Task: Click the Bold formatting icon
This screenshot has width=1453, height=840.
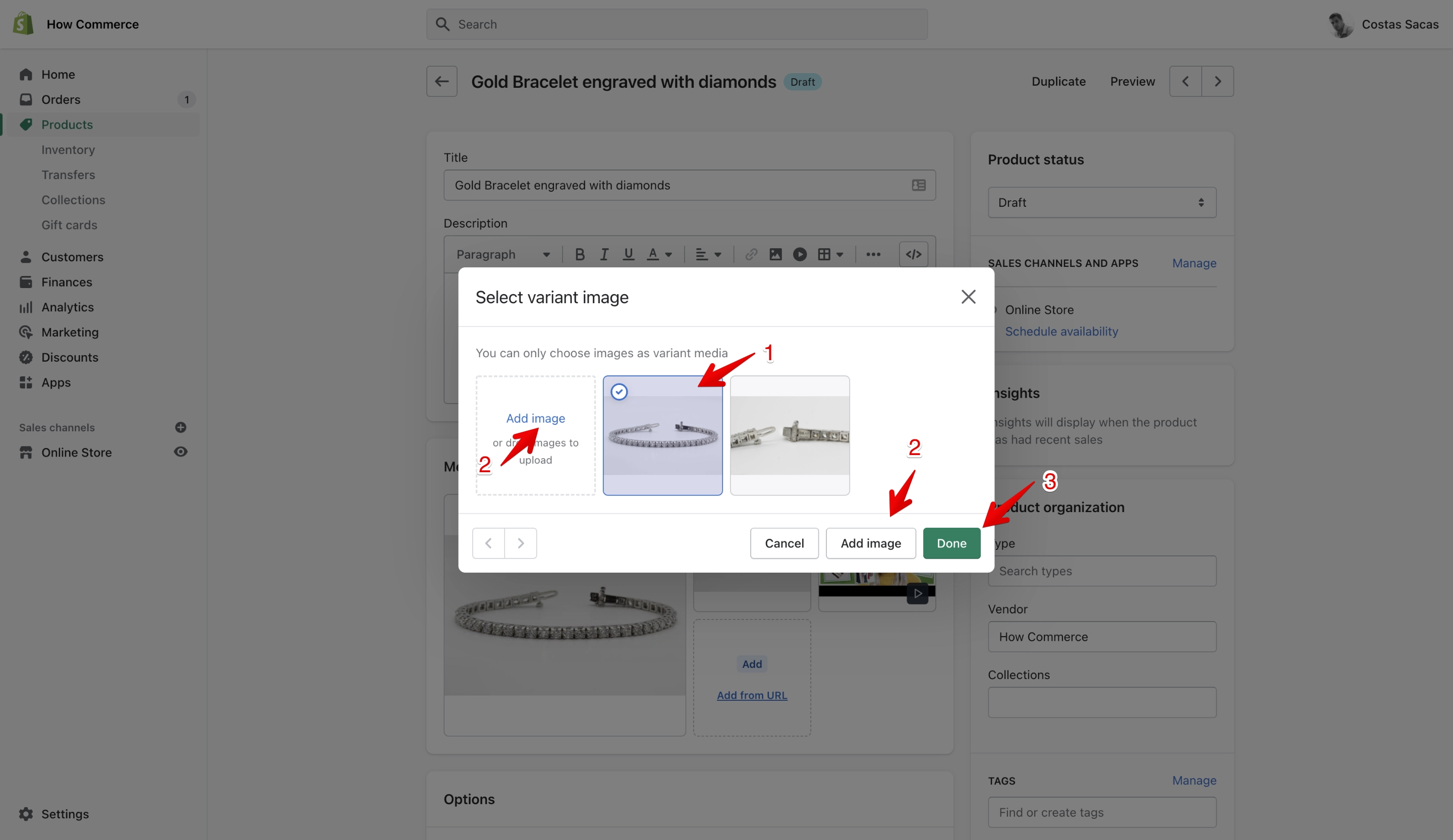Action: click(580, 254)
